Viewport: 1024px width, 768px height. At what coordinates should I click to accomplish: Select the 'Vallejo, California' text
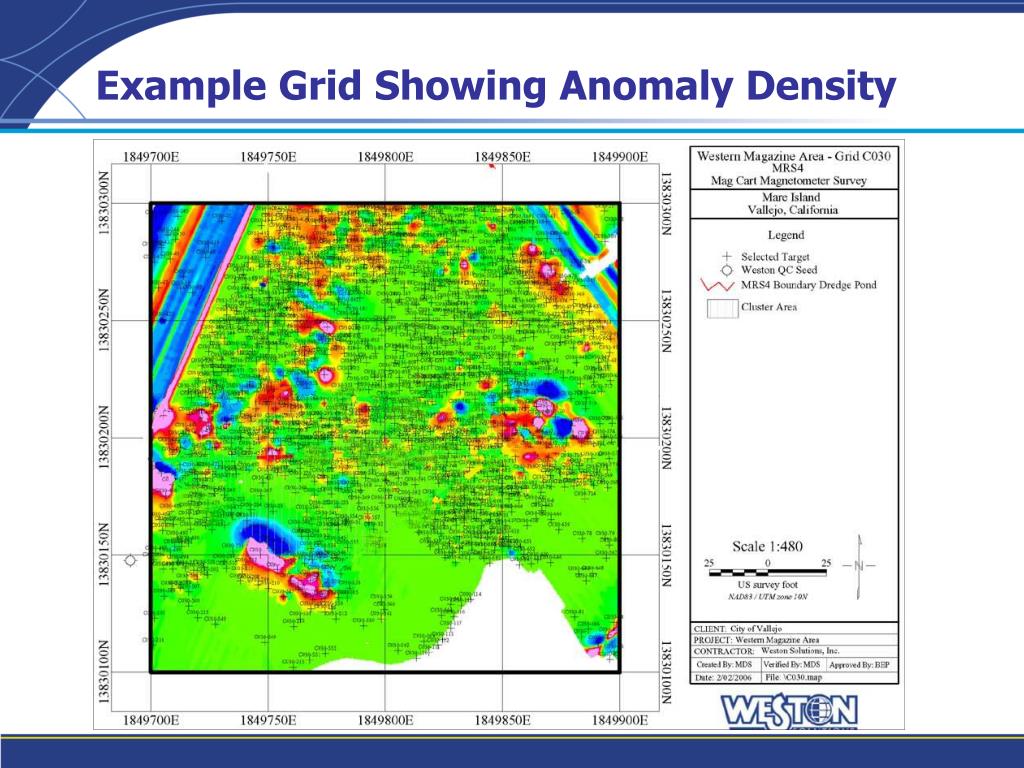point(792,210)
